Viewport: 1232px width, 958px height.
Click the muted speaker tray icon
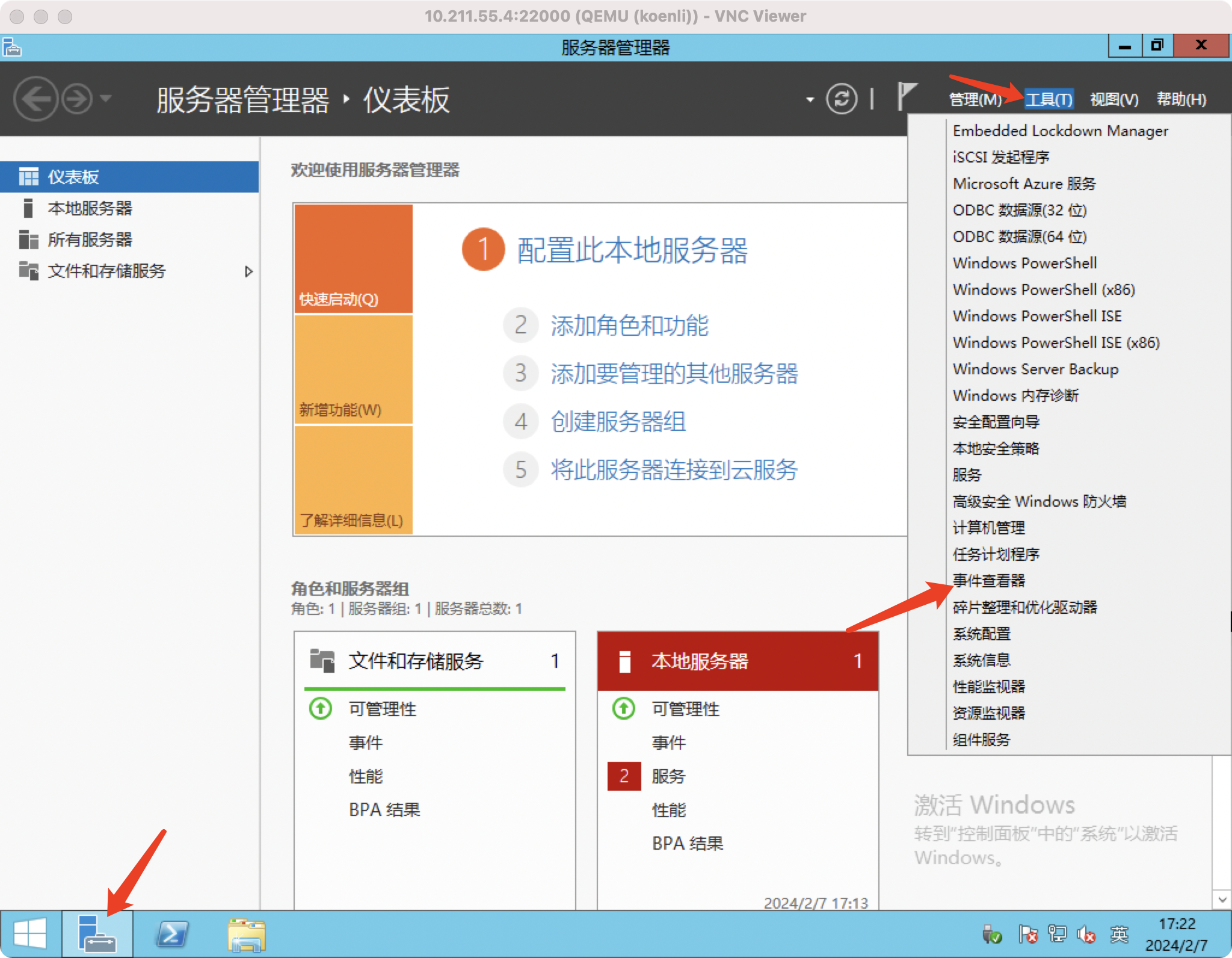coord(1086,935)
